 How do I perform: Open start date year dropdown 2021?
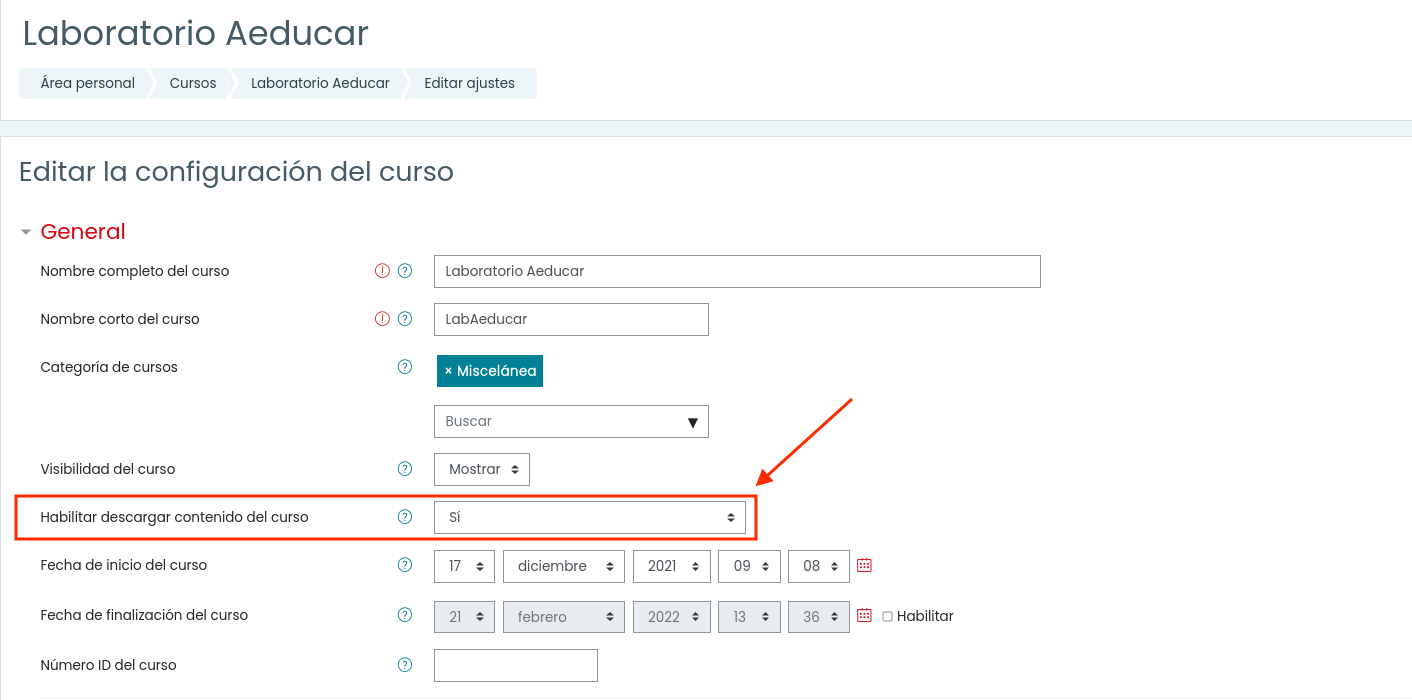[672, 566]
